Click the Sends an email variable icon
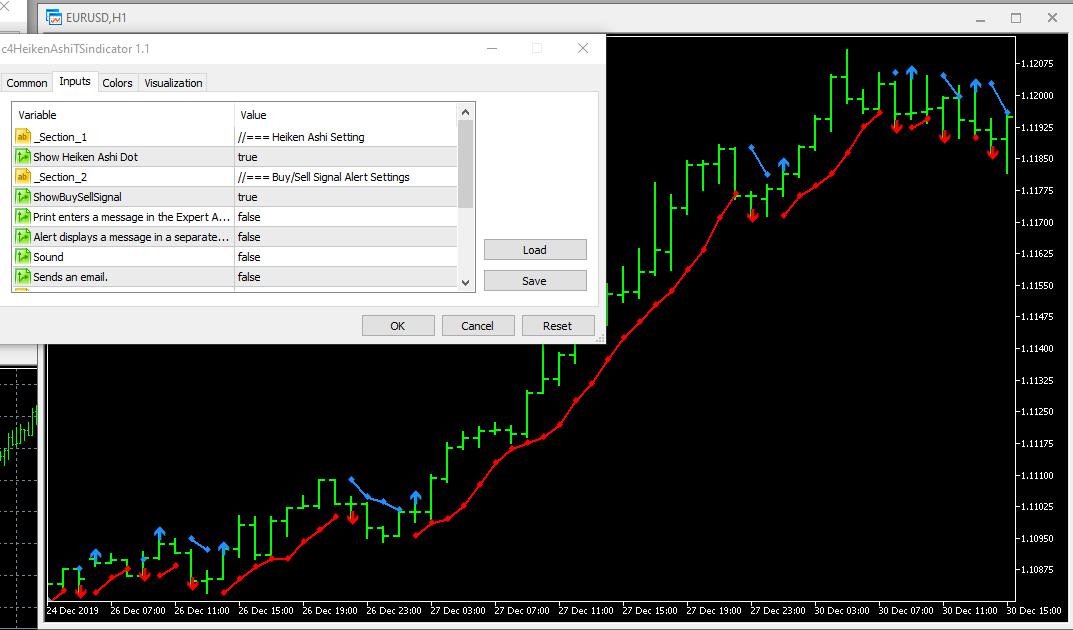Viewport: 1073px width, 630px height. [23, 276]
